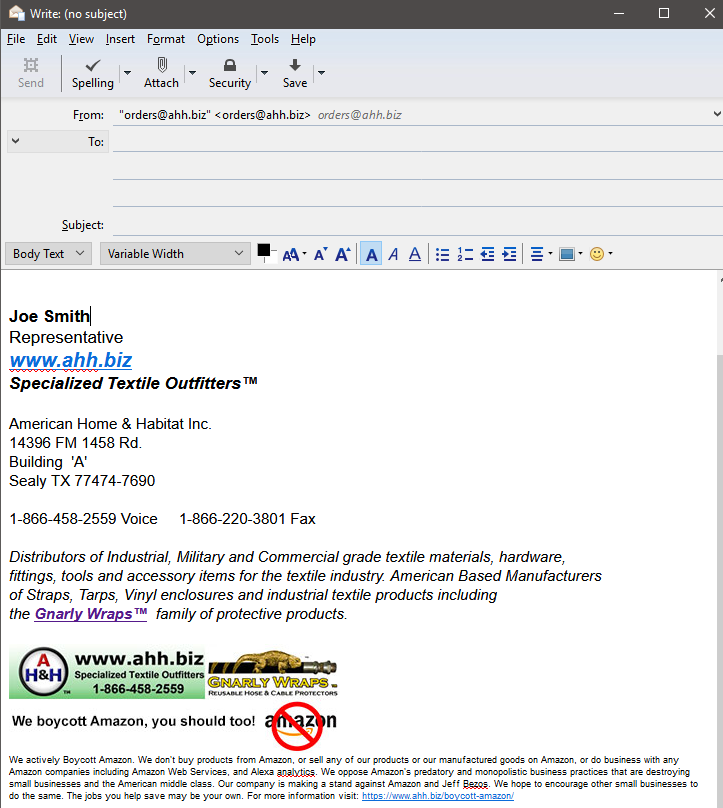Viewport: 723px width, 808px height.
Task: Open the Format menu
Action: [166, 39]
